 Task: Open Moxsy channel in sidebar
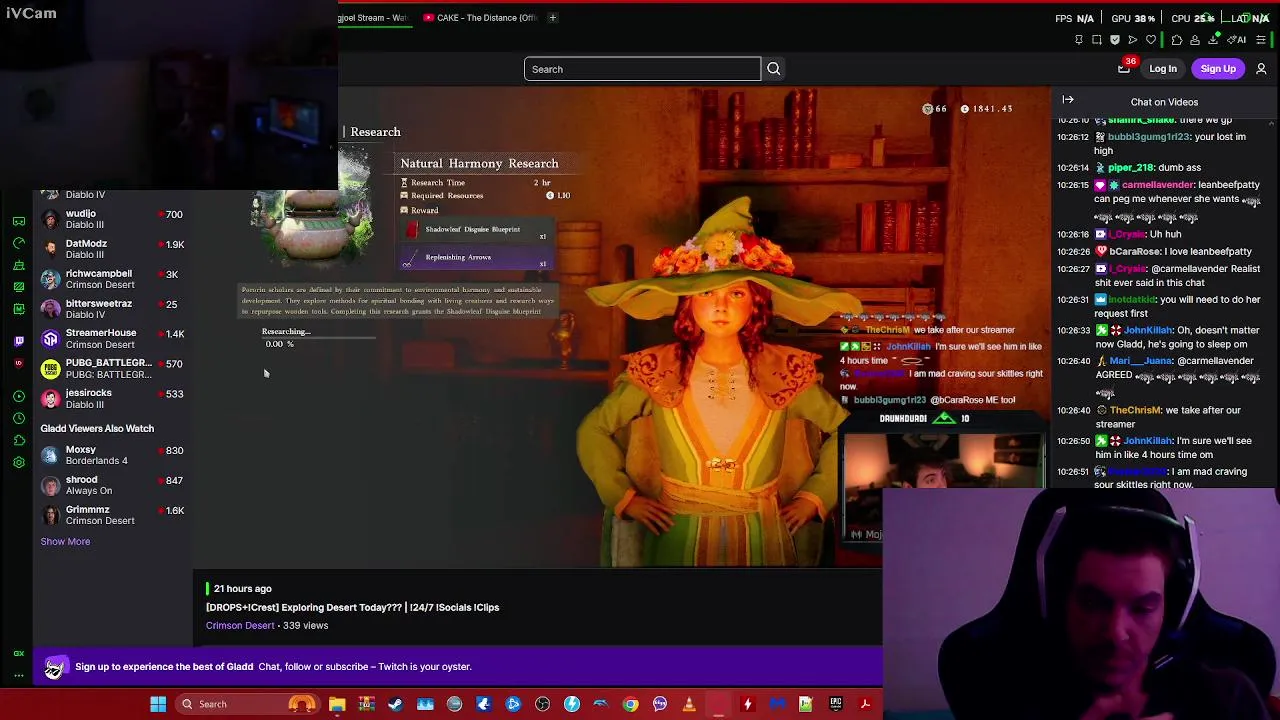(x=112, y=455)
